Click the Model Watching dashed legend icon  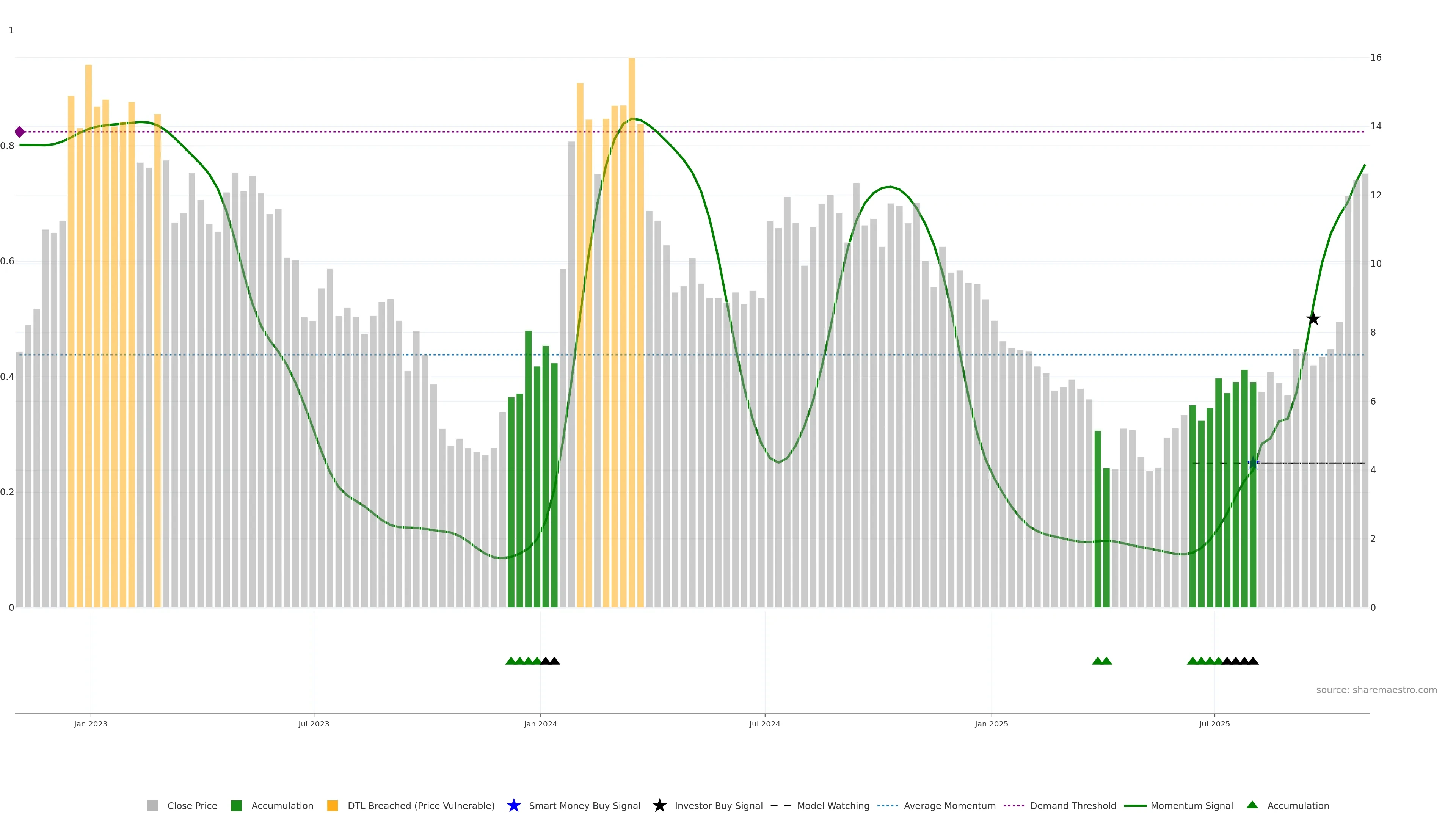781,805
